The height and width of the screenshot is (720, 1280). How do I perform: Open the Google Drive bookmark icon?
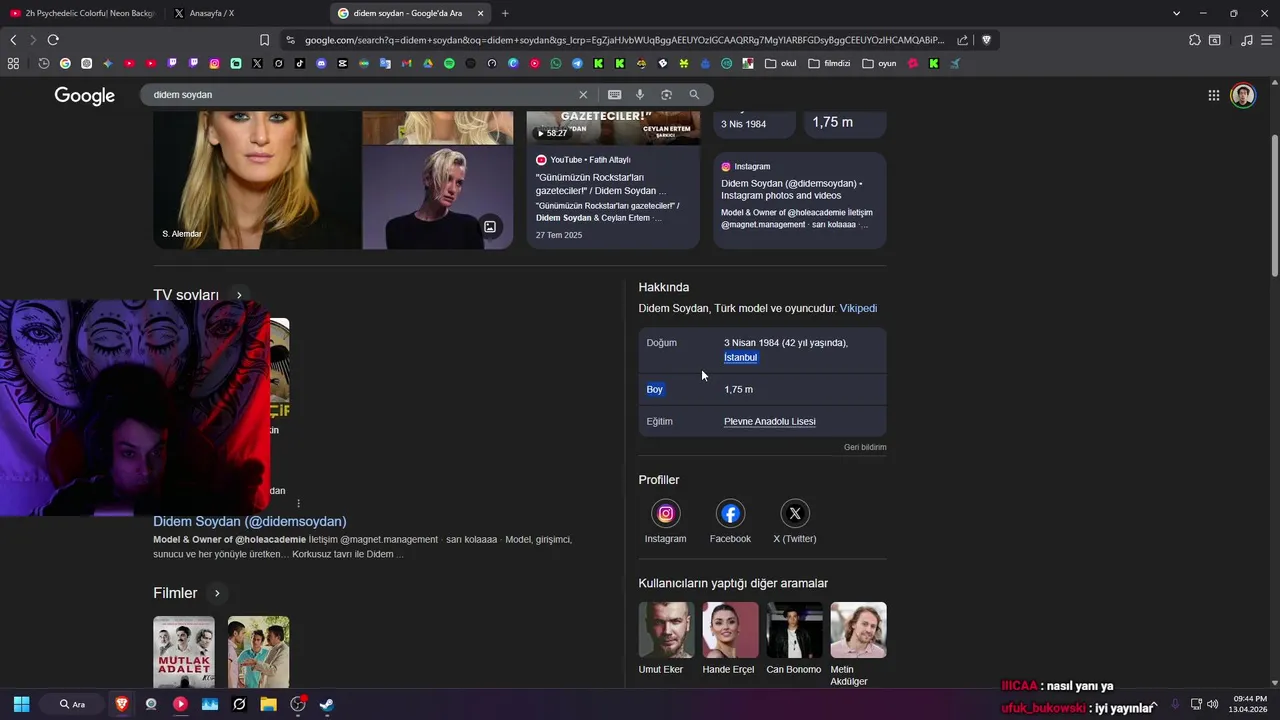(428, 63)
